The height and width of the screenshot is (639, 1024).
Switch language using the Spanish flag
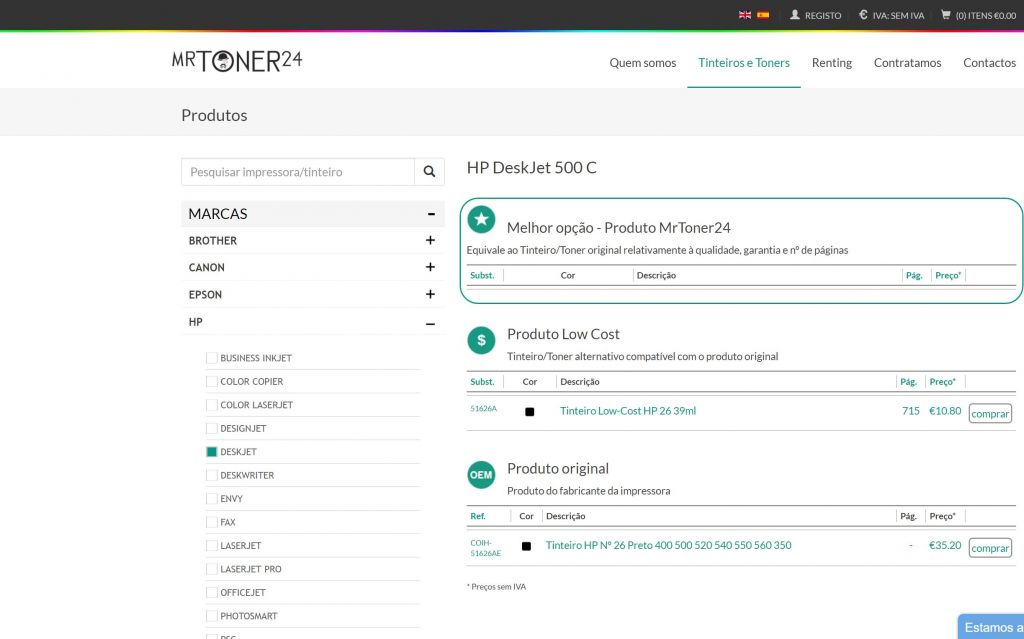[x=763, y=15]
